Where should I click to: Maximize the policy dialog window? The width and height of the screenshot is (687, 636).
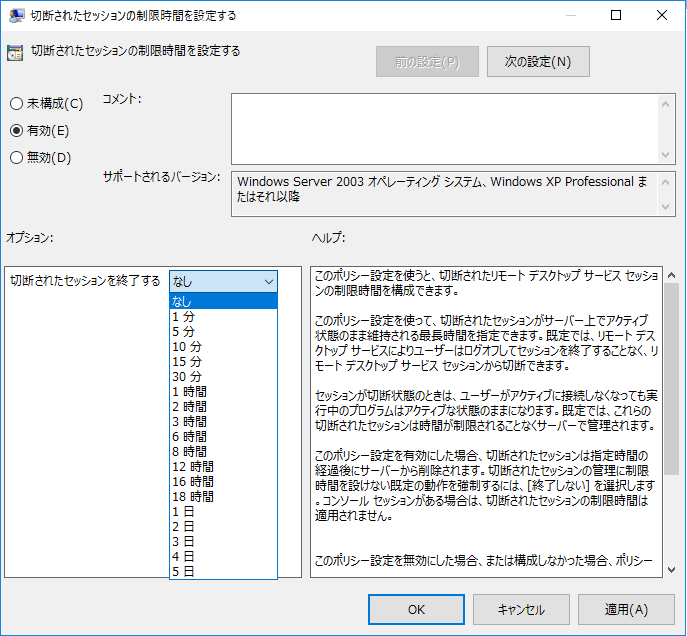(616, 15)
